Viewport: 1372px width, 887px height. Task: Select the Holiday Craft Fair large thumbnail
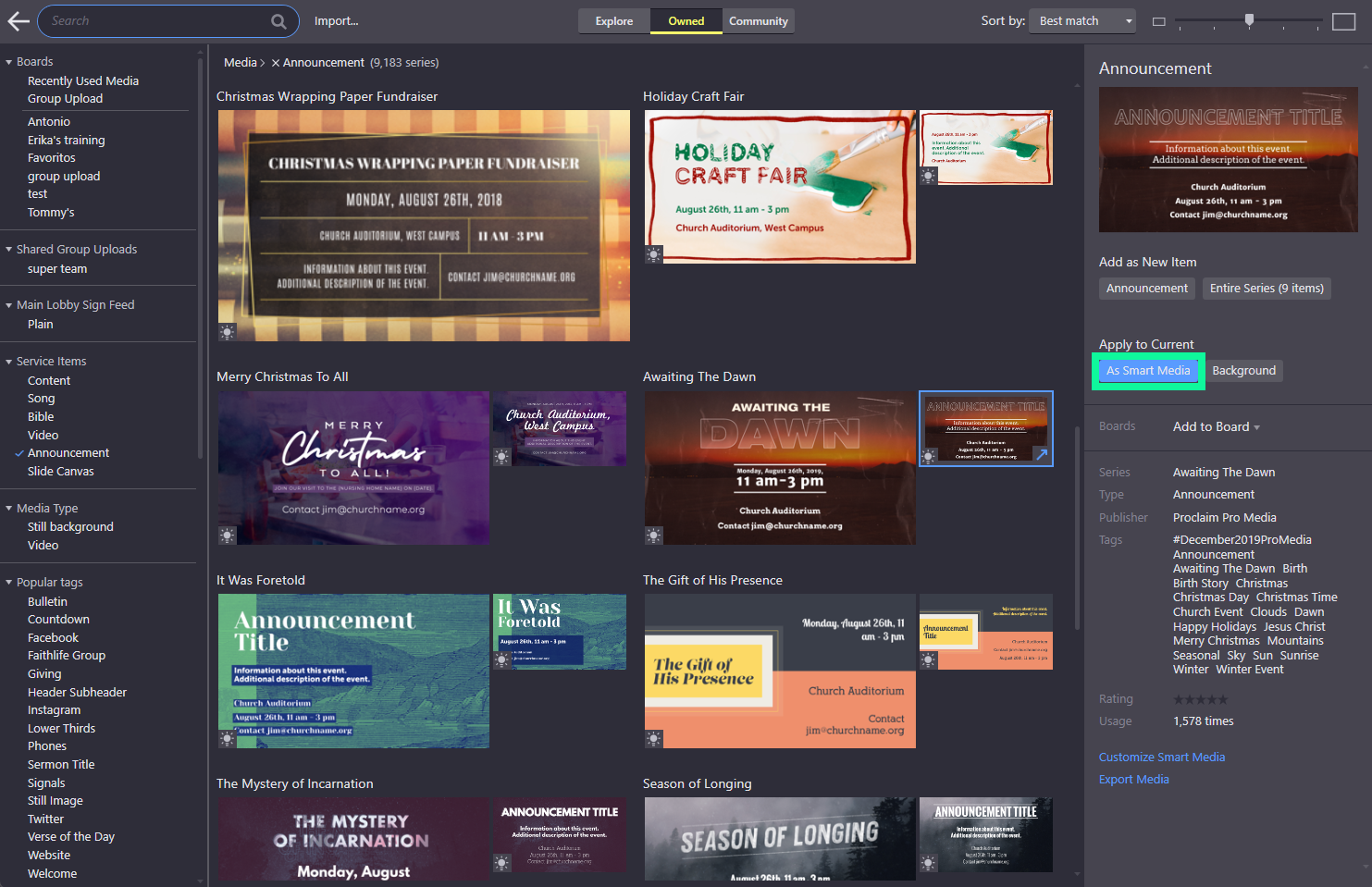[x=780, y=187]
